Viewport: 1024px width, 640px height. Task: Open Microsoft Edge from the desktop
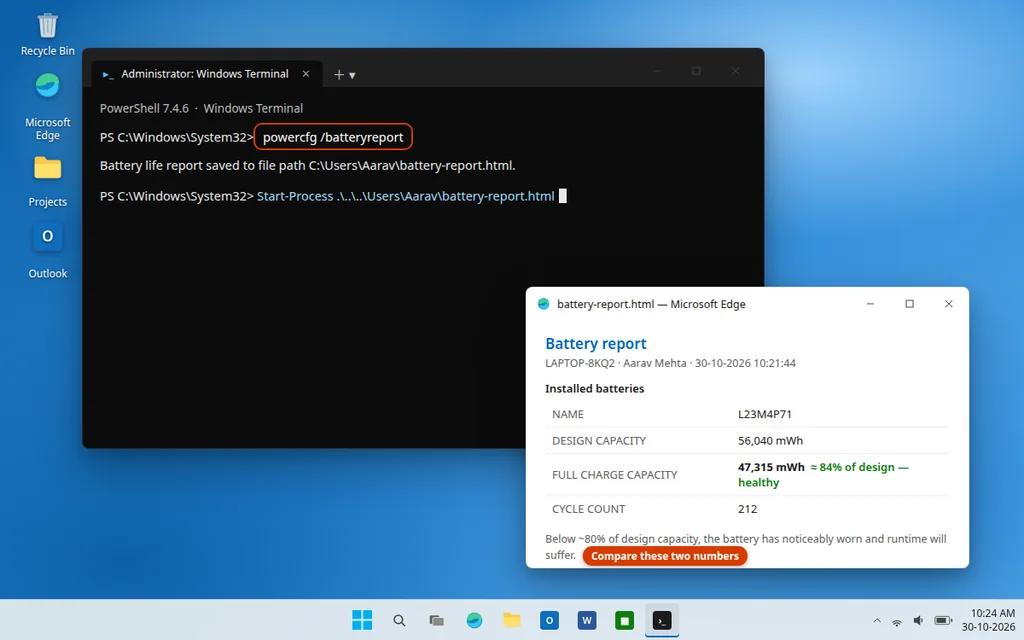(47, 106)
